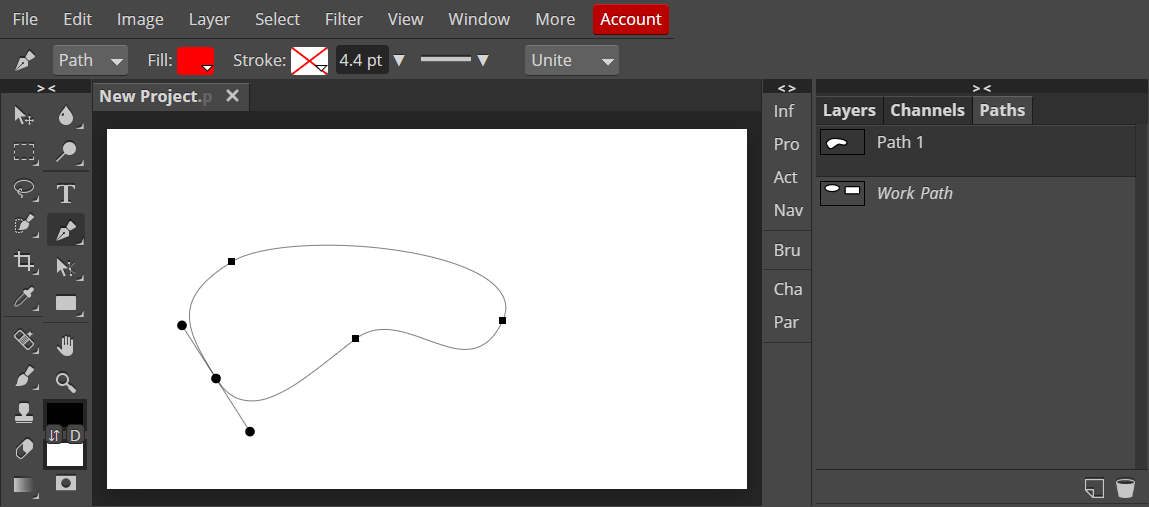Collapse the Layers/Paths panel group
1149x507 pixels.
982,87
